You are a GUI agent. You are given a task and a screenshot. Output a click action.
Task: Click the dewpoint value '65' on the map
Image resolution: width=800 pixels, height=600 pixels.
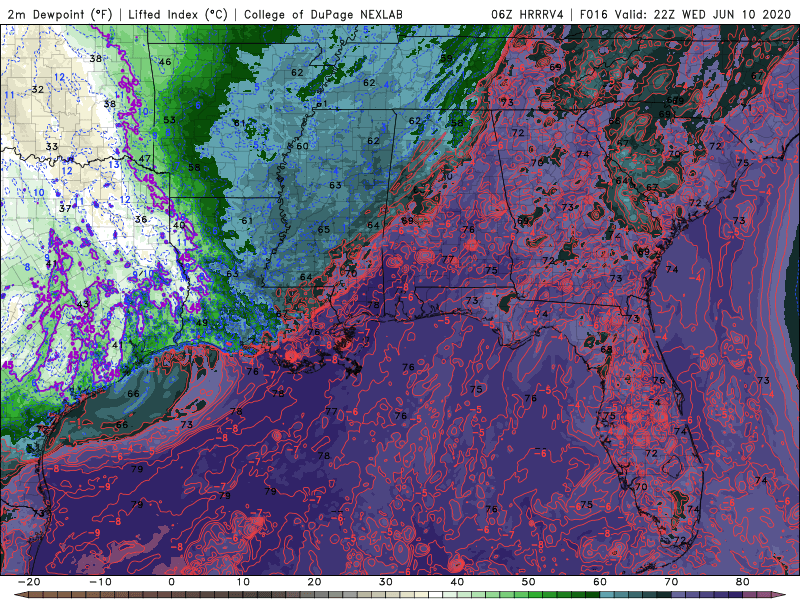coord(323,230)
